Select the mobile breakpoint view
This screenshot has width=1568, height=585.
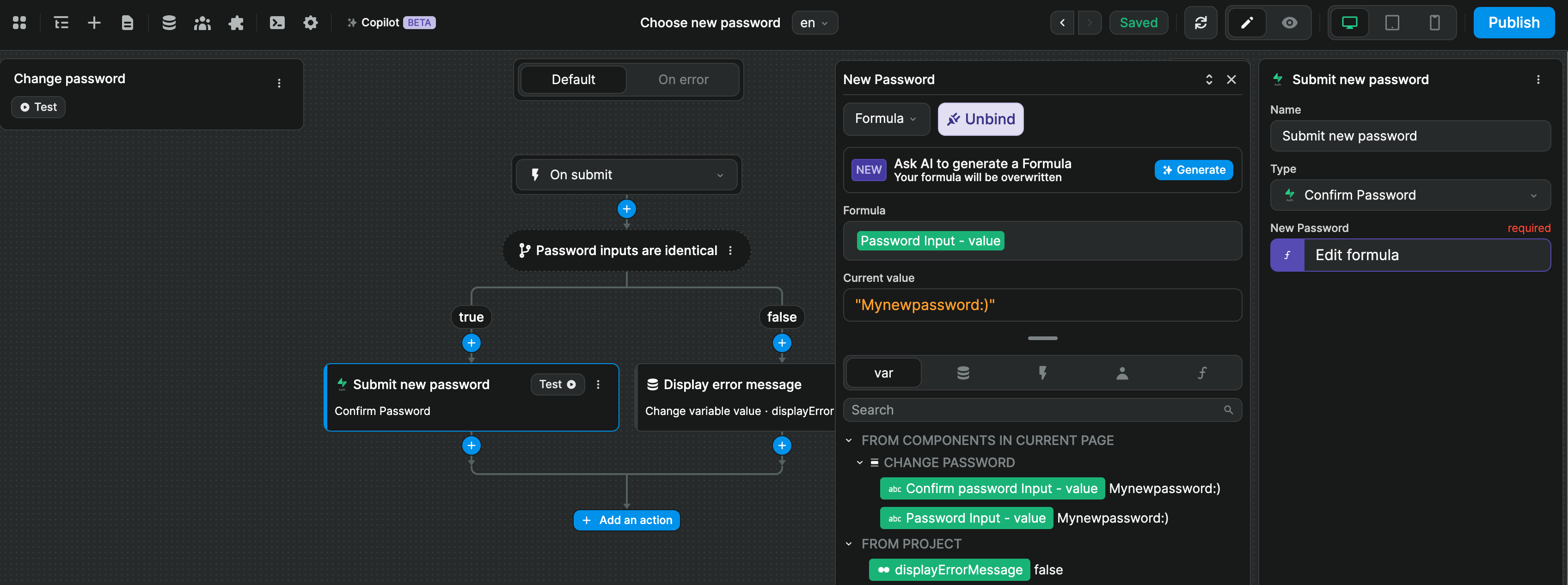coord(1435,23)
